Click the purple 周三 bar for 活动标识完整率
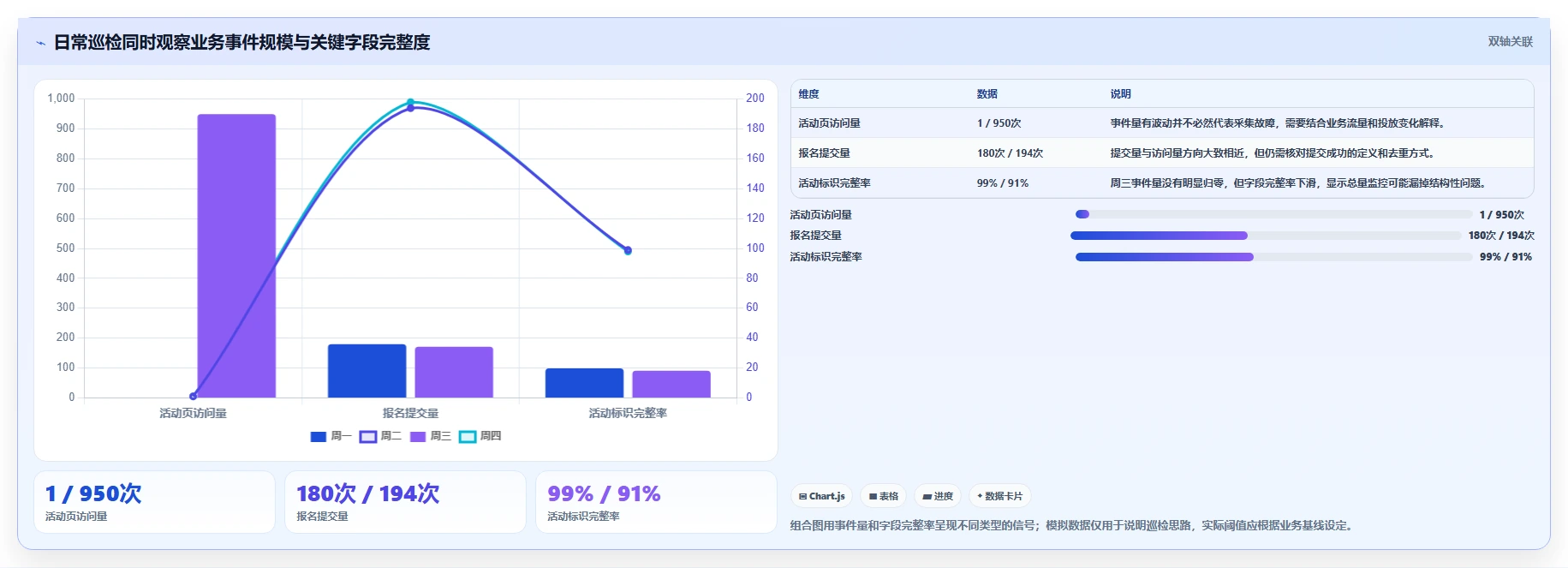 (671, 384)
